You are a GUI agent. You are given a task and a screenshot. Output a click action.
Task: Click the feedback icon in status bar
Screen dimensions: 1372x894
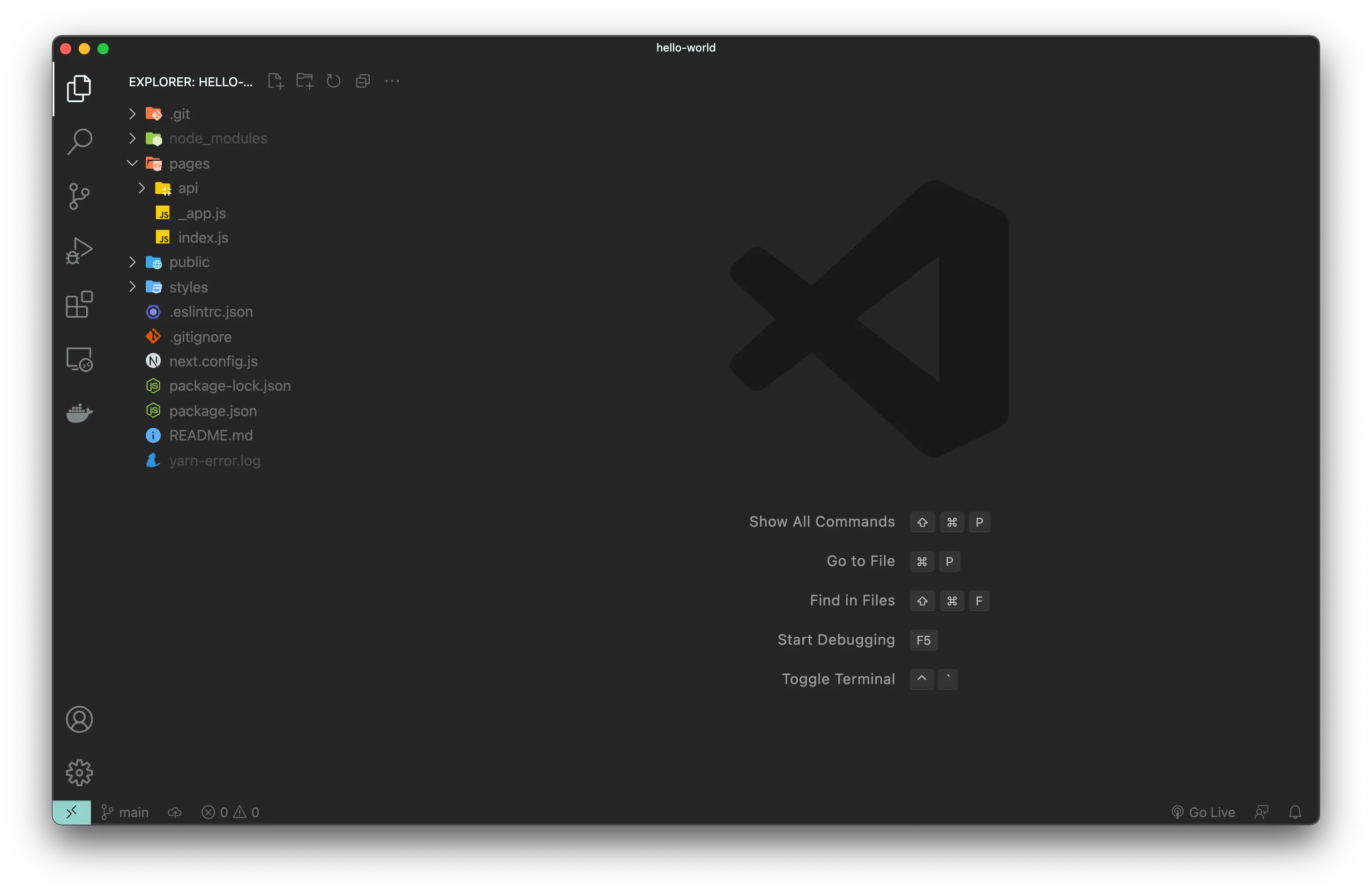pos(1261,812)
